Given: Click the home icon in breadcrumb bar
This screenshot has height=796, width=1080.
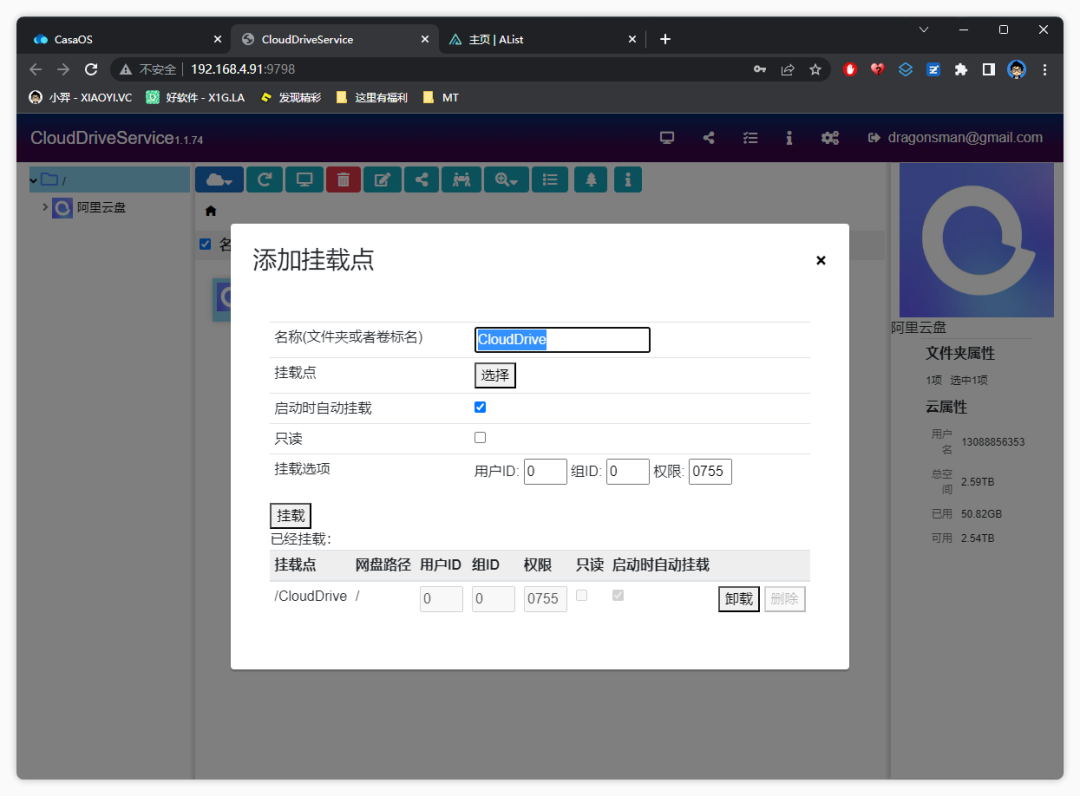Looking at the screenshot, I should [211, 211].
